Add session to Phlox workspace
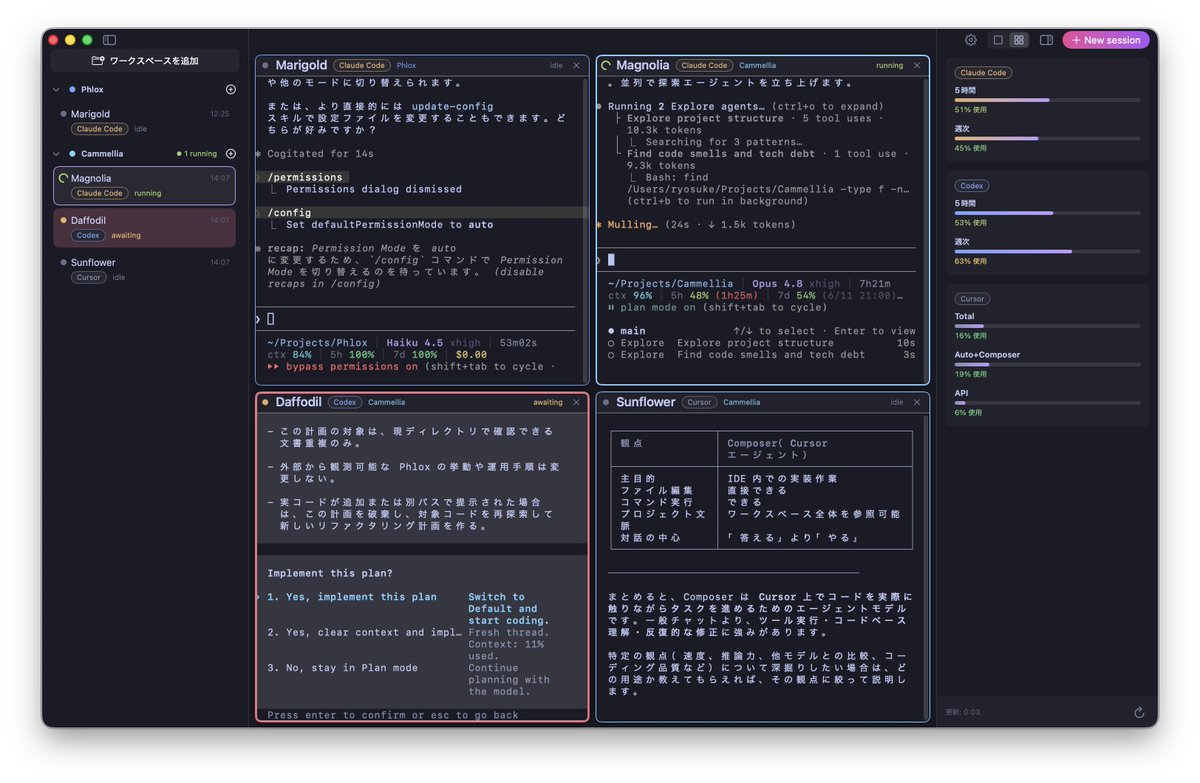 pos(231,90)
